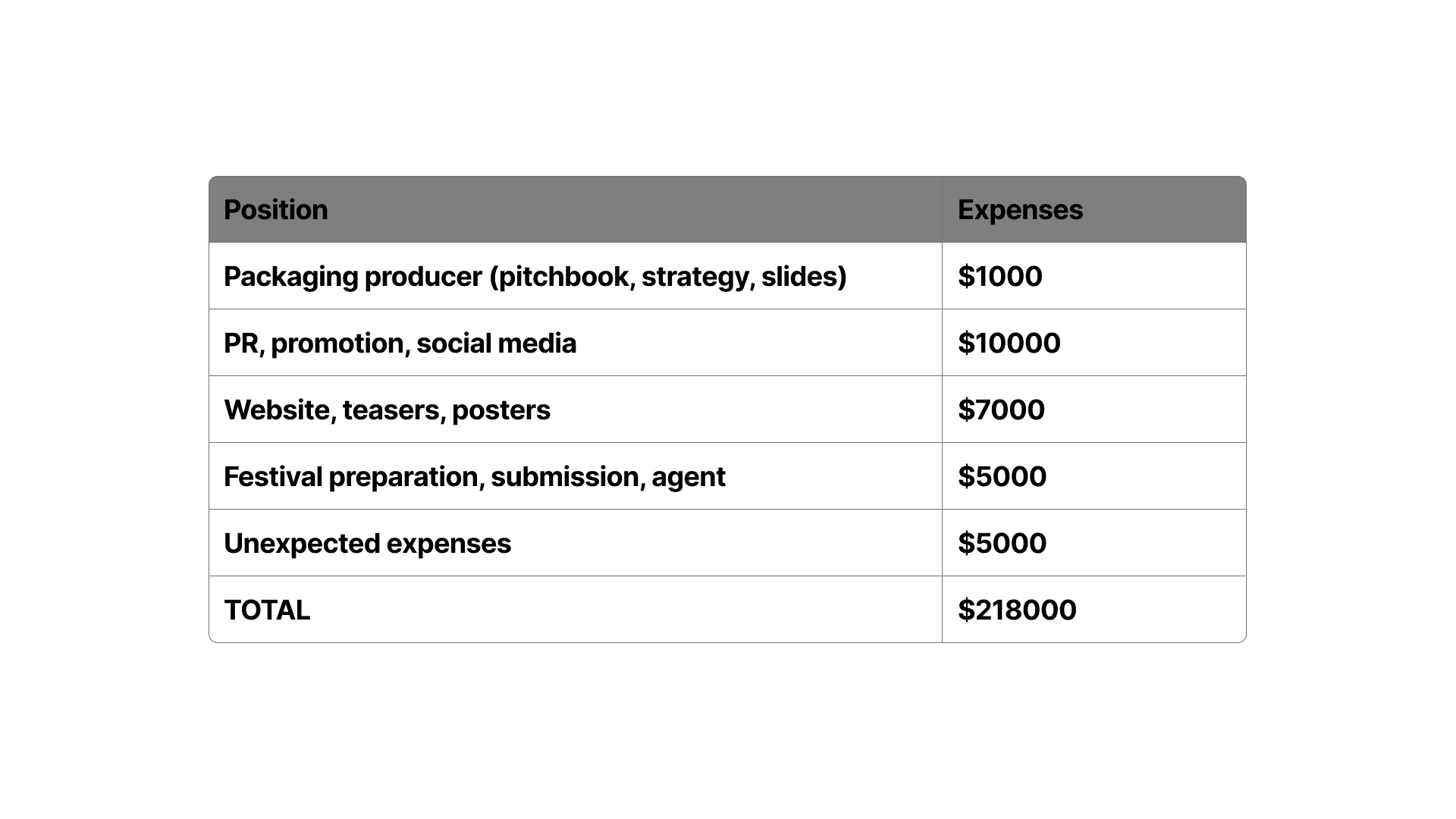The image size is (1456, 819).
Task: Click the Expenses column header
Action: click(1019, 210)
